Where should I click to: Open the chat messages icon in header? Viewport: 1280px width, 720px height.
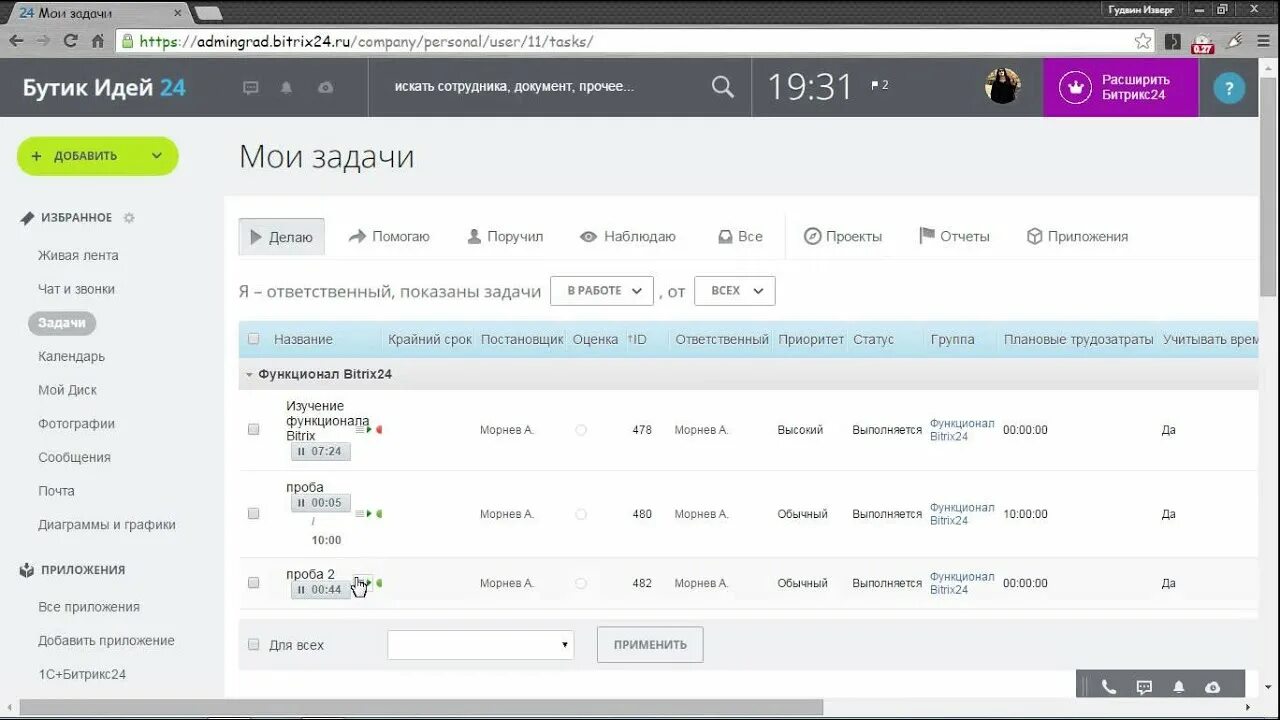[x=251, y=88]
